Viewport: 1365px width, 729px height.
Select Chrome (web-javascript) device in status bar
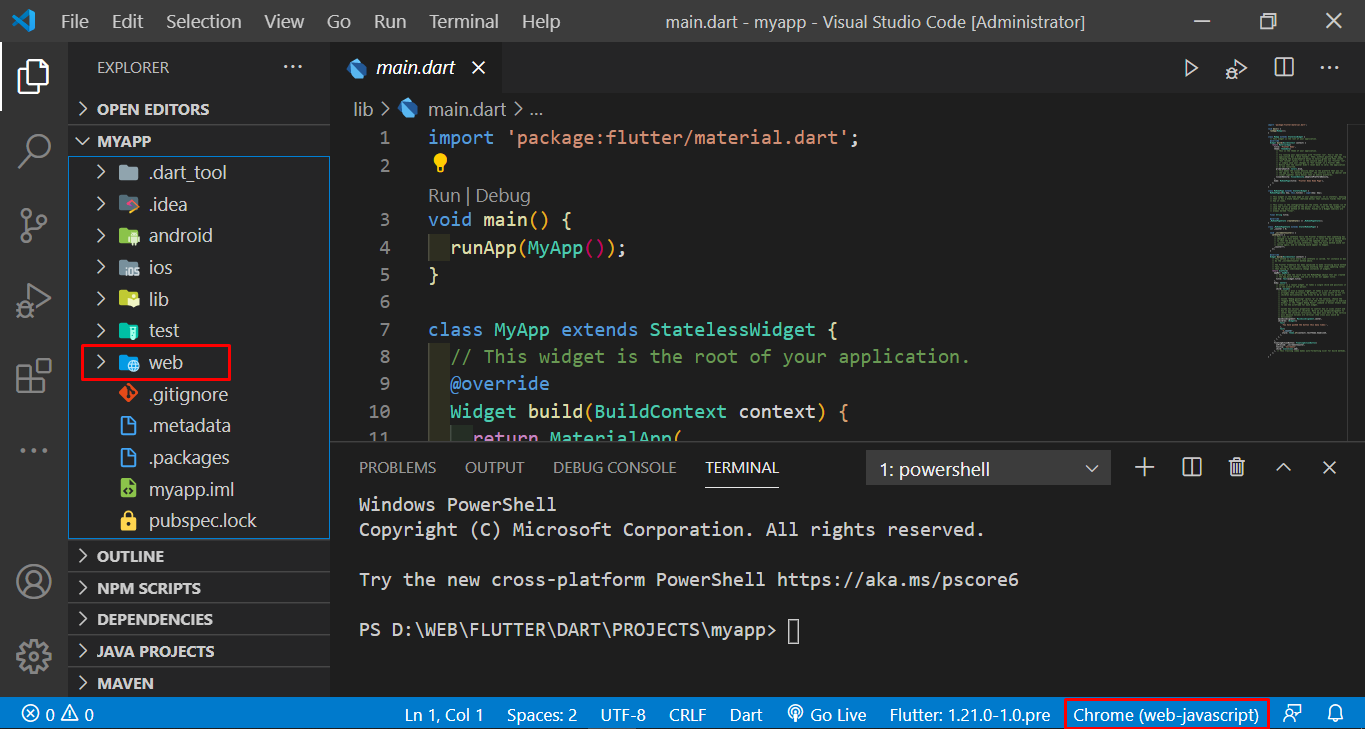1166,715
